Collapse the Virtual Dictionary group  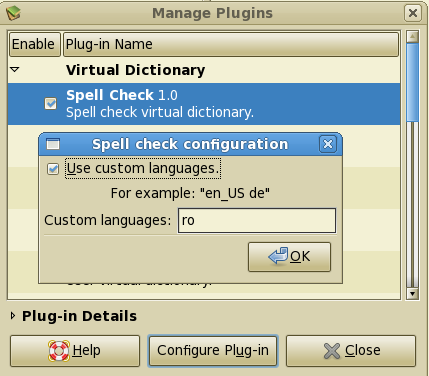pos(15,70)
